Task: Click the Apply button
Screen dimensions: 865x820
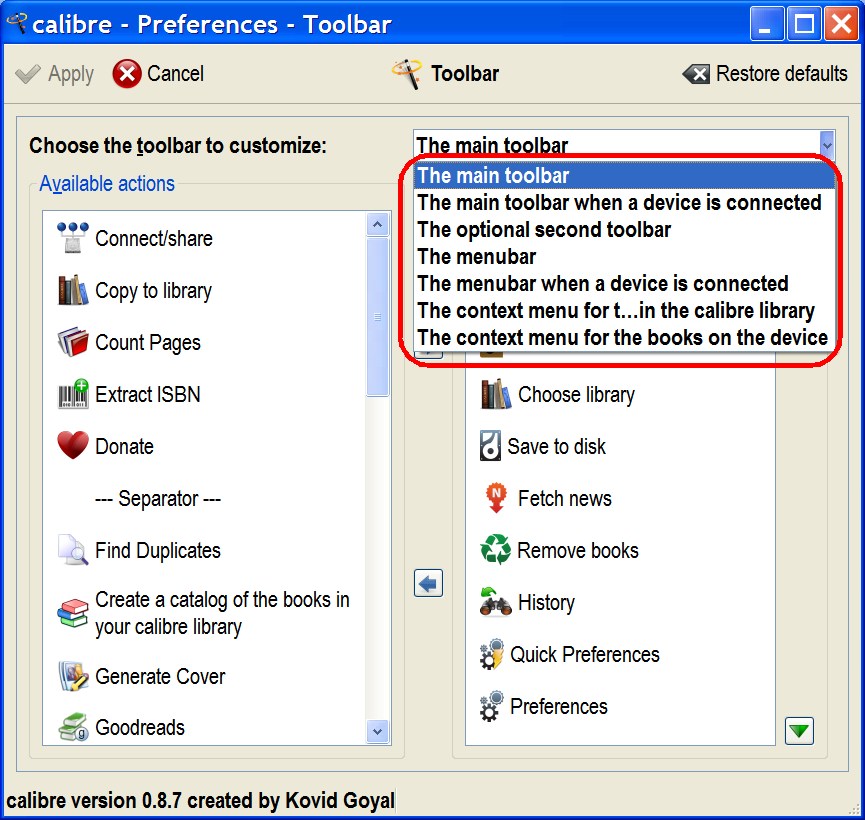Action: tap(55, 73)
